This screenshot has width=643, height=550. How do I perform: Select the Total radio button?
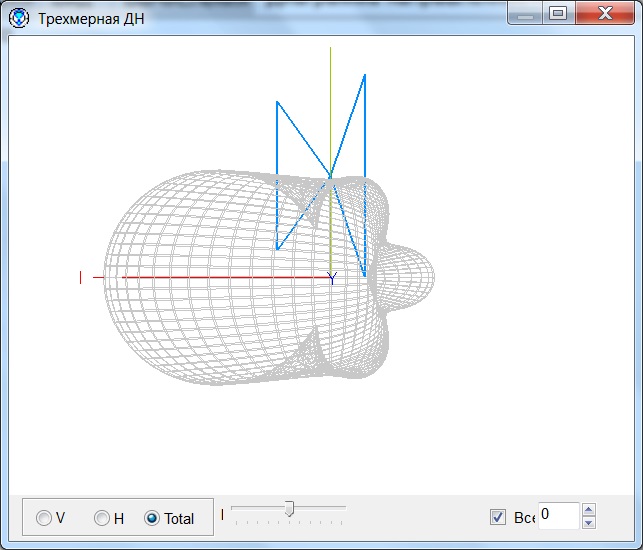pos(152,518)
